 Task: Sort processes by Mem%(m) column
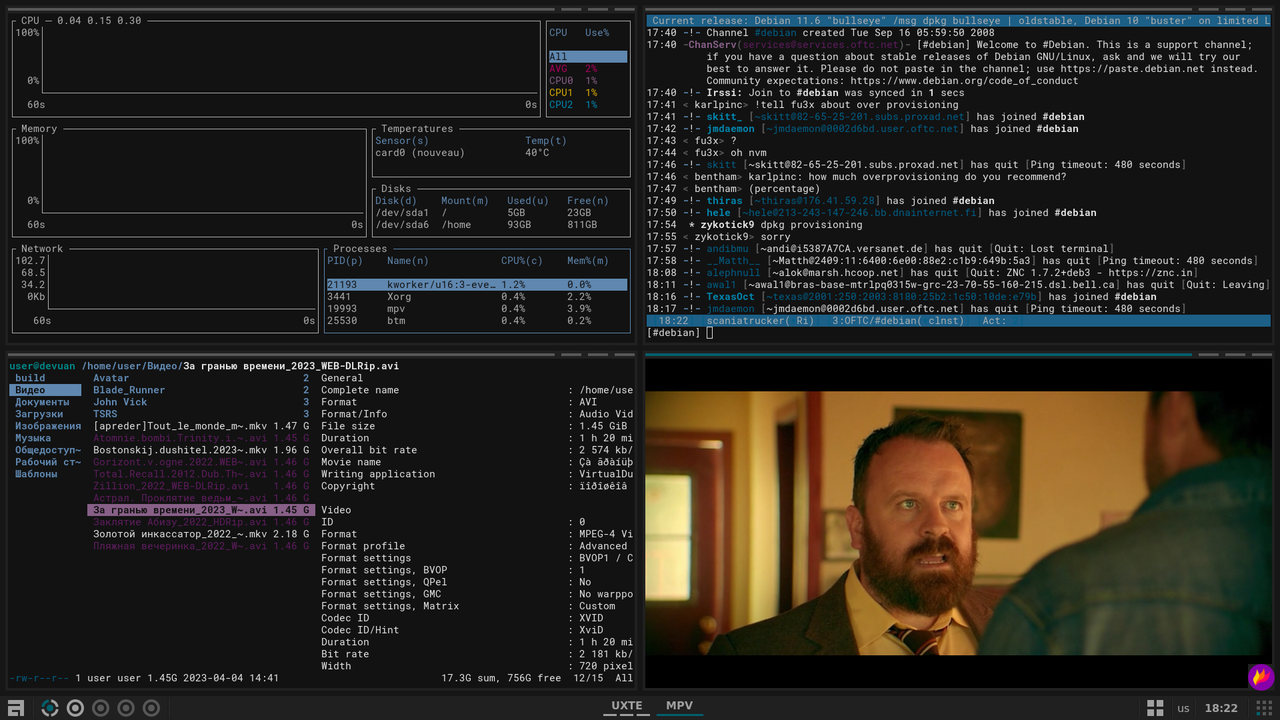coord(587,261)
